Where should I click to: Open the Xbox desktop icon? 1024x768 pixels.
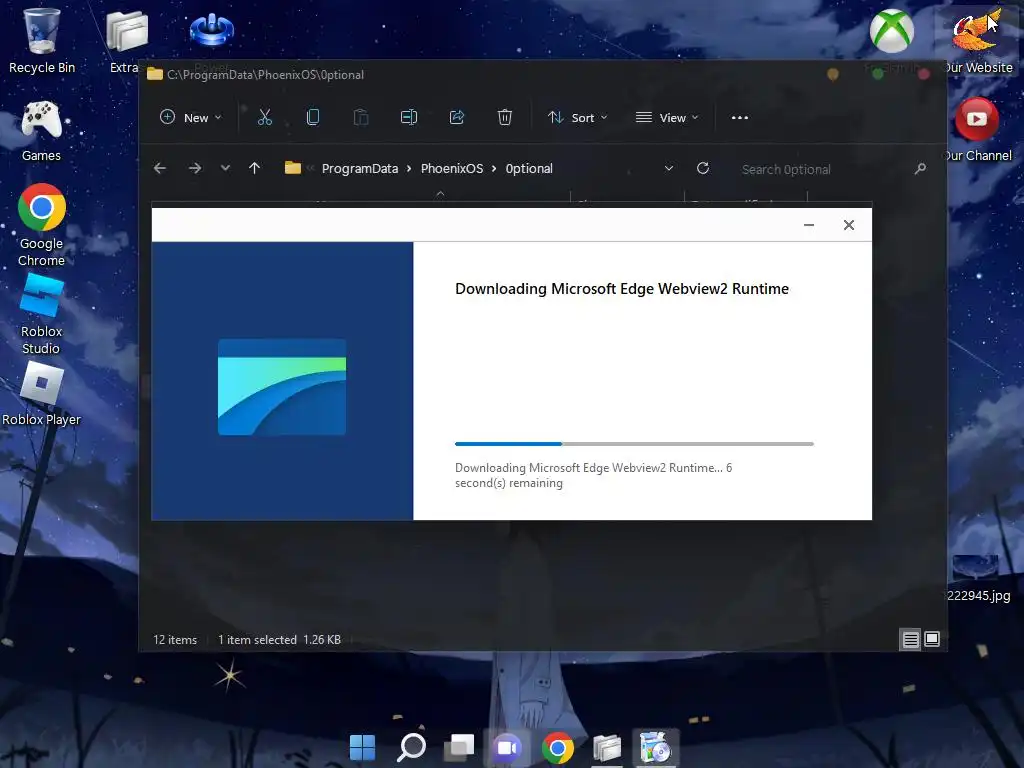point(891,31)
